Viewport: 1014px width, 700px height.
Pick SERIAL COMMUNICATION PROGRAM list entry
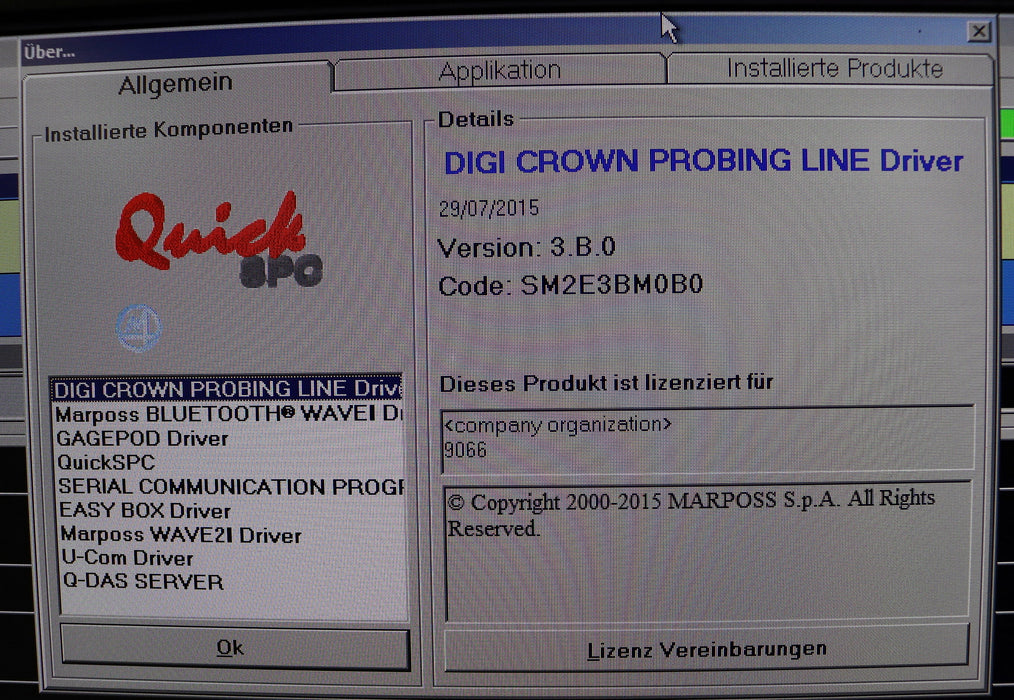[230, 487]
